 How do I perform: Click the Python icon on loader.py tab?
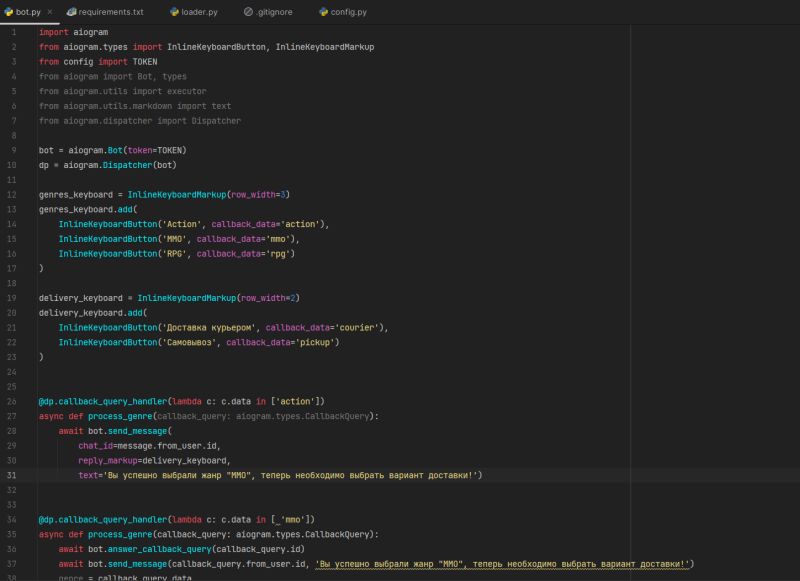(174, 12)
